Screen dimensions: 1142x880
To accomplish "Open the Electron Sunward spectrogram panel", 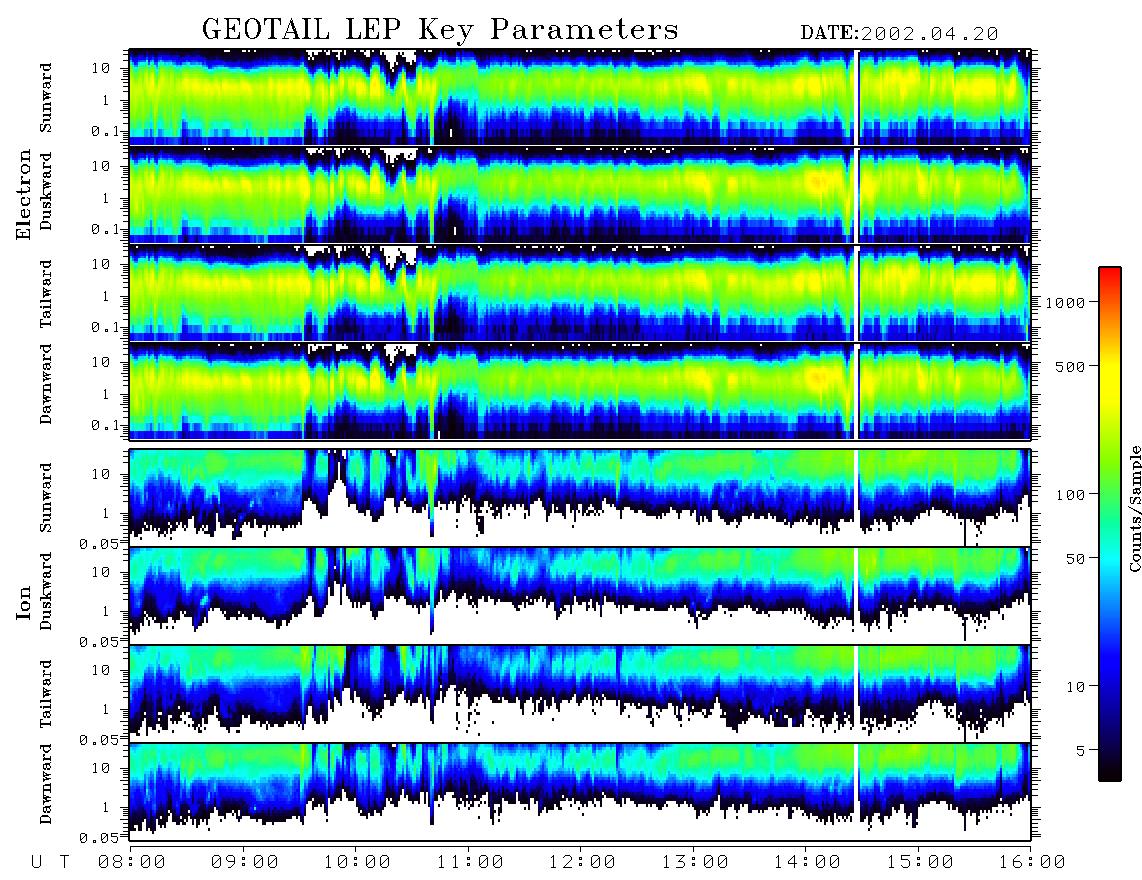I will [x=580, y=97].
